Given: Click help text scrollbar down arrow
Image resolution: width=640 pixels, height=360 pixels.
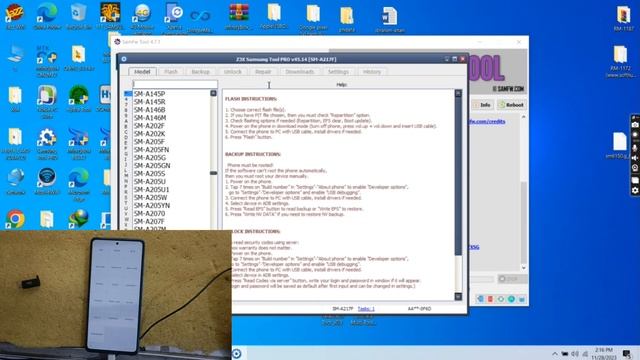Looking at the screenshot, I should [458, 297].
